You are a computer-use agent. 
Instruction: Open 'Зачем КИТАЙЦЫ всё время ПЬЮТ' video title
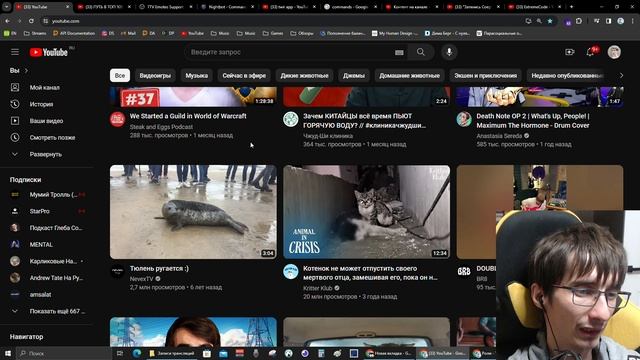(x=364, y=121)
